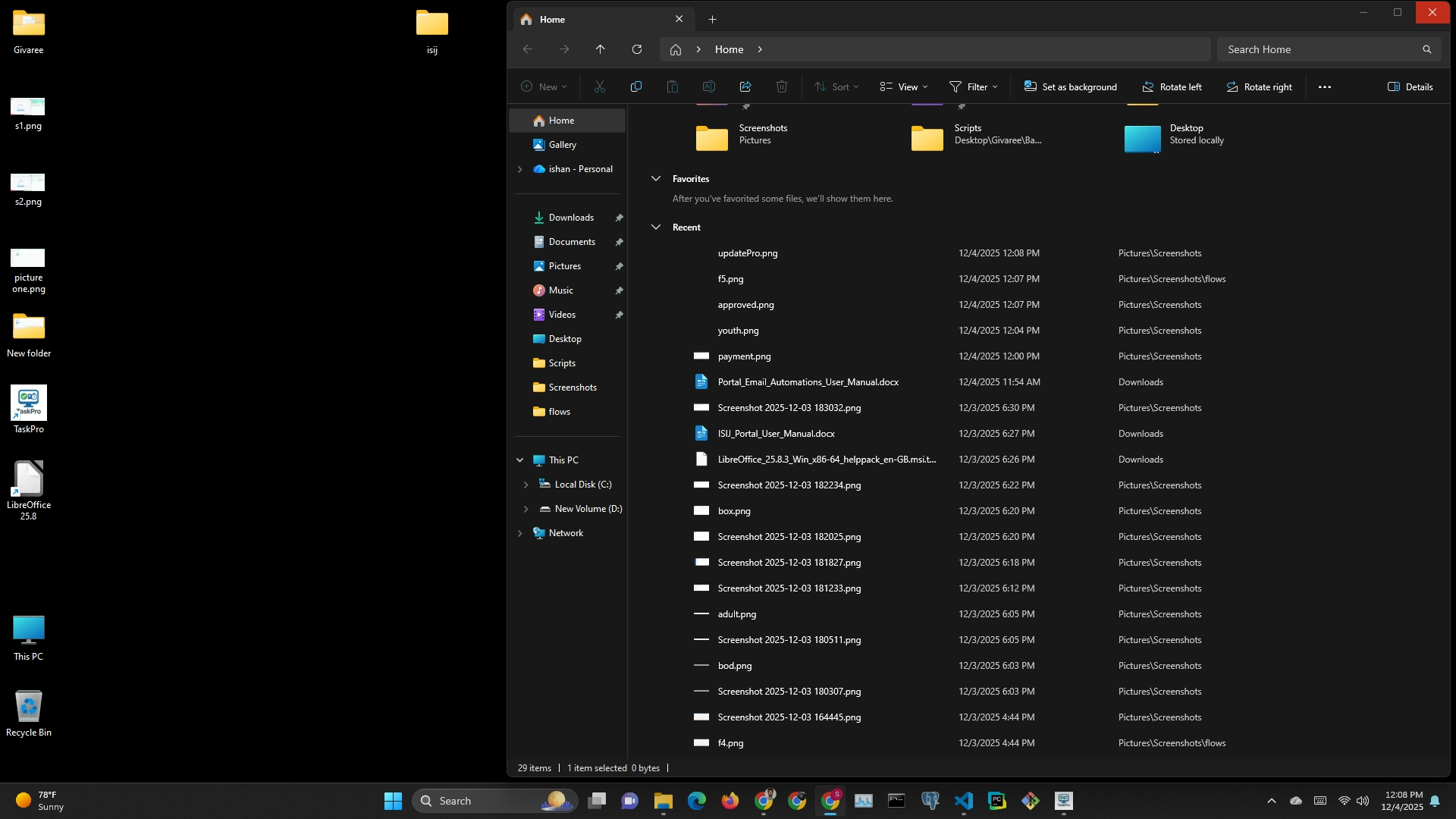Add a new tab with plus button
Screen dimensions: 1456x819
coord(712,20)
